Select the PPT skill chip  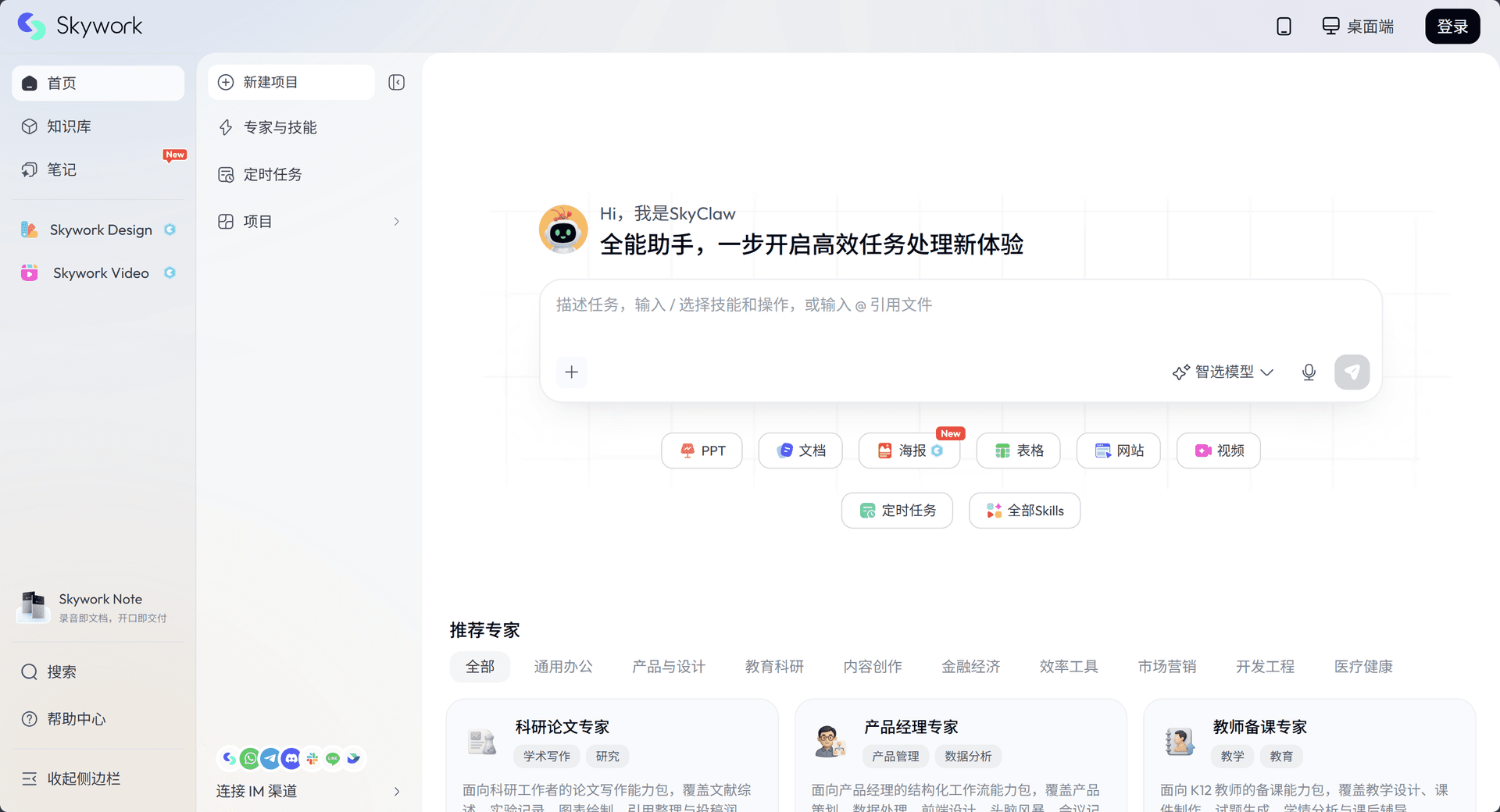pos(702,451)
